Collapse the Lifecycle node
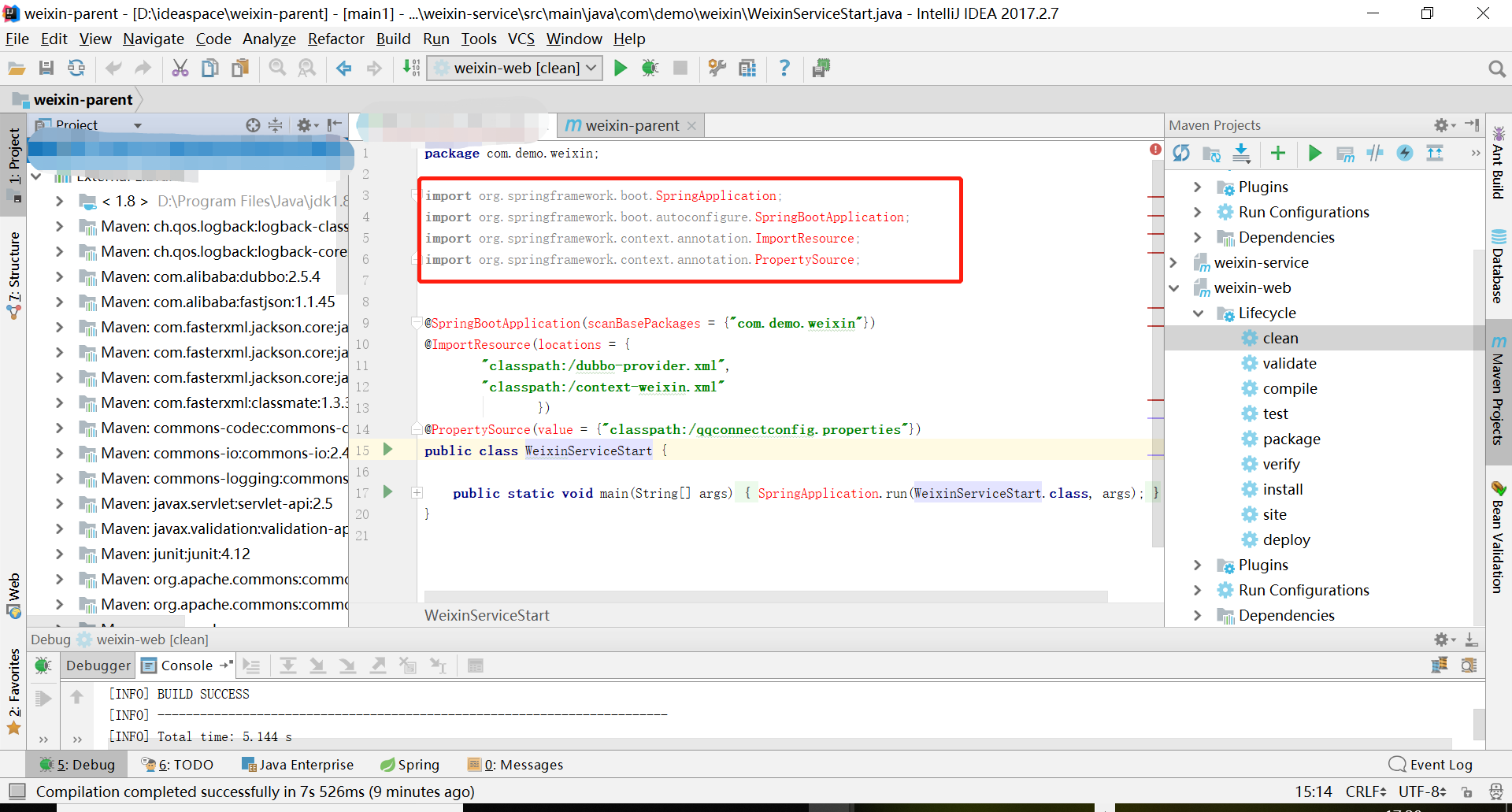Viewport: 1512px width, 812px height. (x=1198, y=313)
